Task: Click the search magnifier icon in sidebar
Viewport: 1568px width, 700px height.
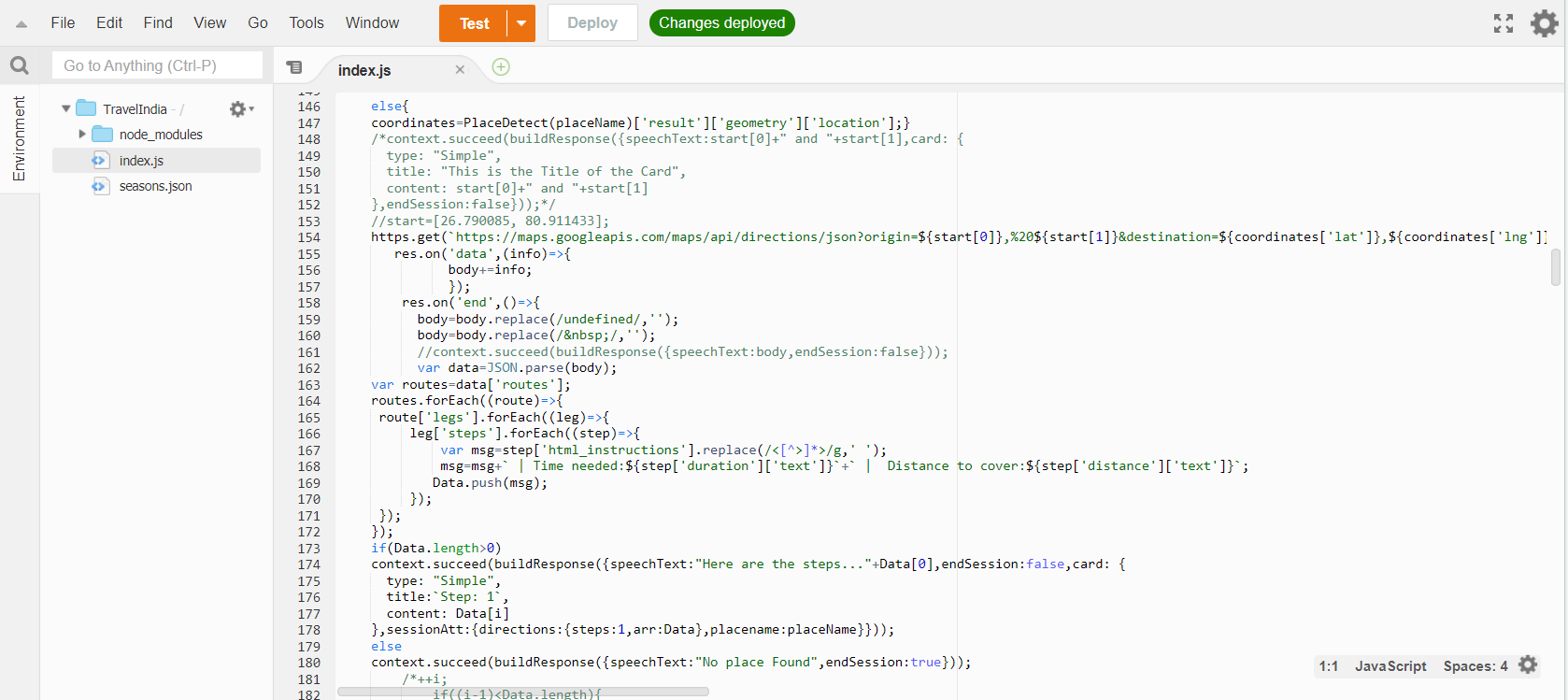Action: coord(19,65)
